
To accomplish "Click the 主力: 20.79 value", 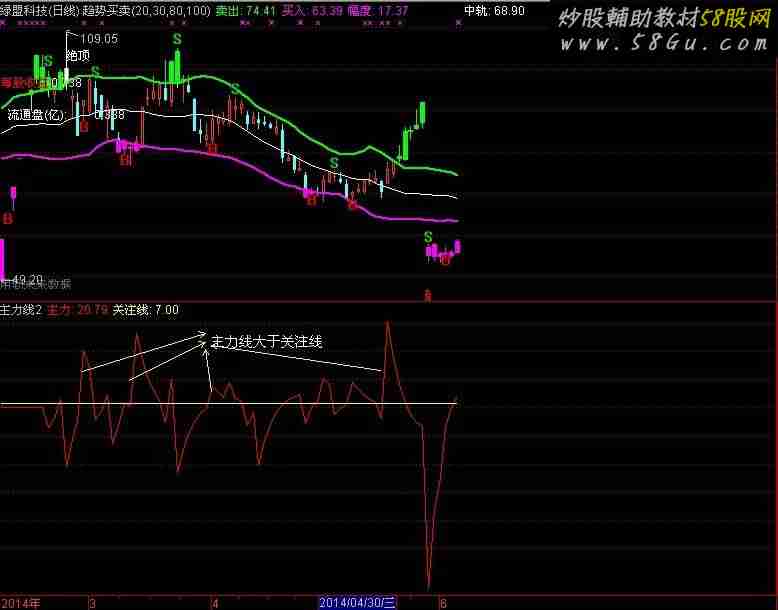I will [x=77, y=310].
